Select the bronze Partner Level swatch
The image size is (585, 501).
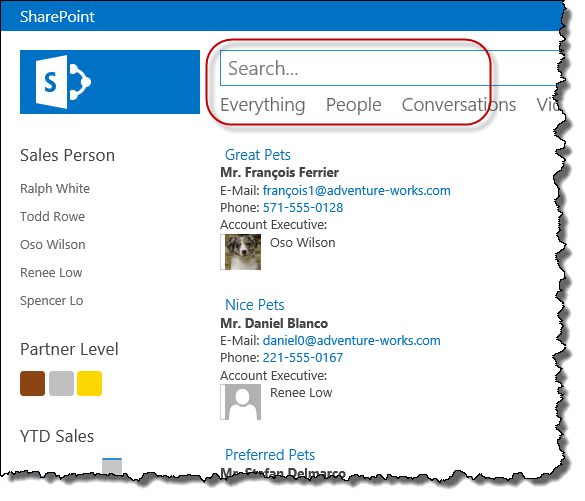click(x=32, y=383)
